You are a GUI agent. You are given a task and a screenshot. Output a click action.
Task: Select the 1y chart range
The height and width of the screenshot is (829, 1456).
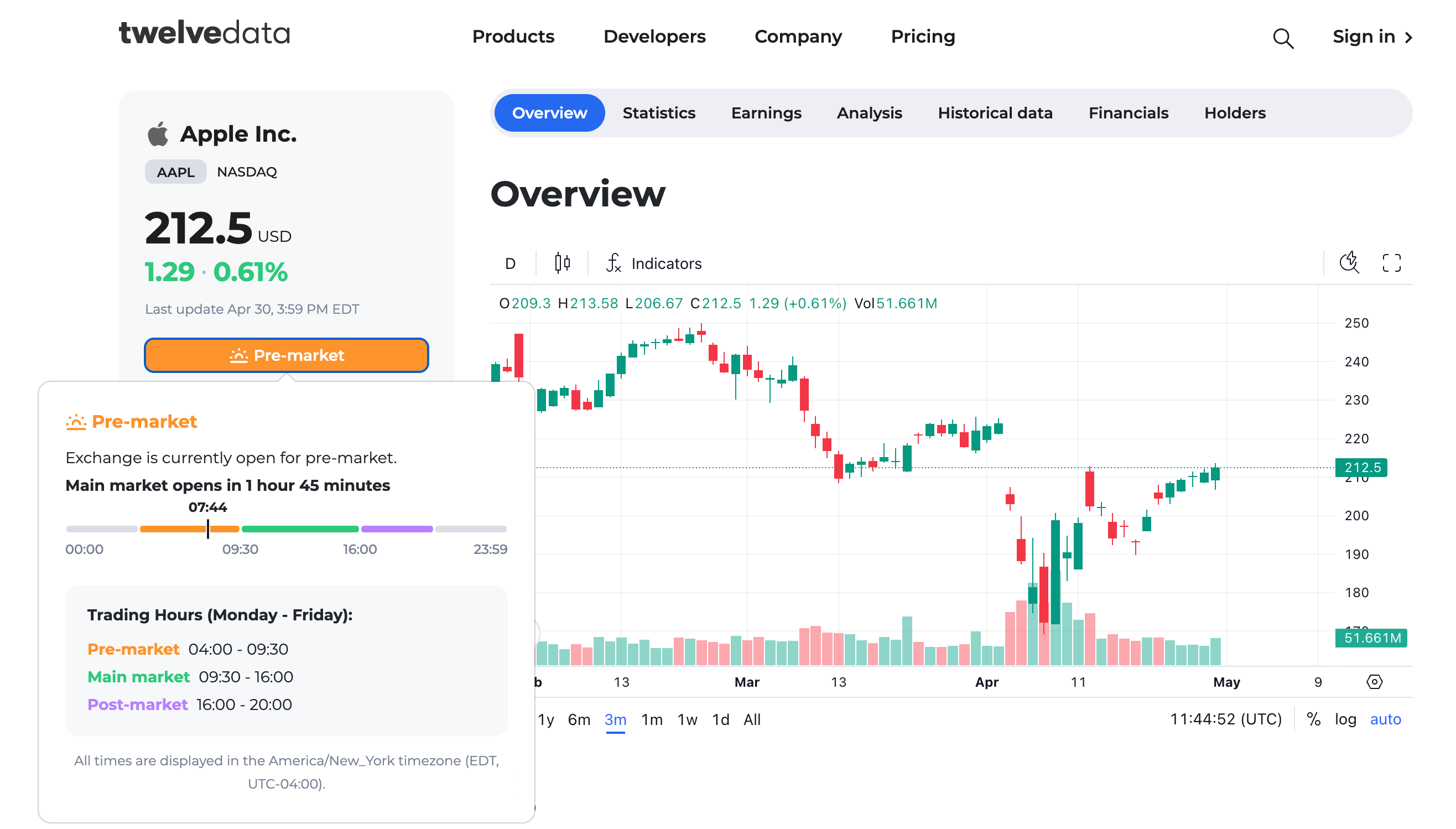click(545, 719)
